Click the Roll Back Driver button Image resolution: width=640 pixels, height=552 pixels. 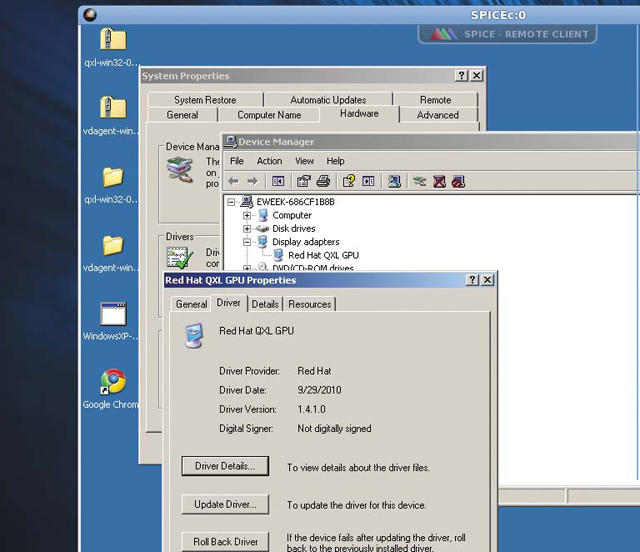coord(225,542)
